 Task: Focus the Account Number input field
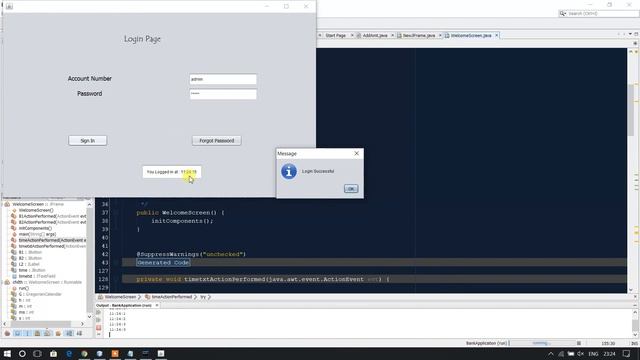(x=223, y=79)
